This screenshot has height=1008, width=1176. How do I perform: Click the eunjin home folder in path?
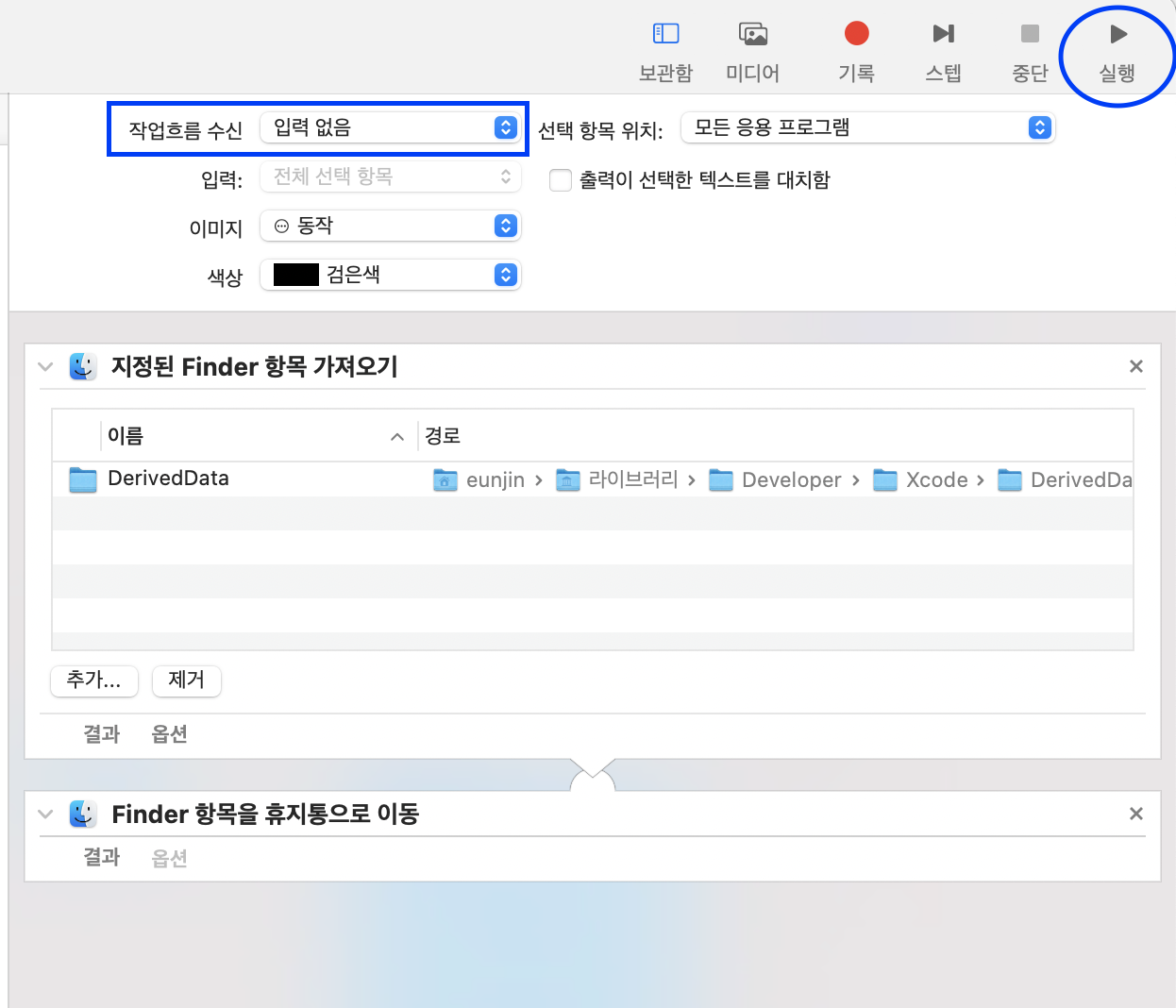click(x=480, y=479)
